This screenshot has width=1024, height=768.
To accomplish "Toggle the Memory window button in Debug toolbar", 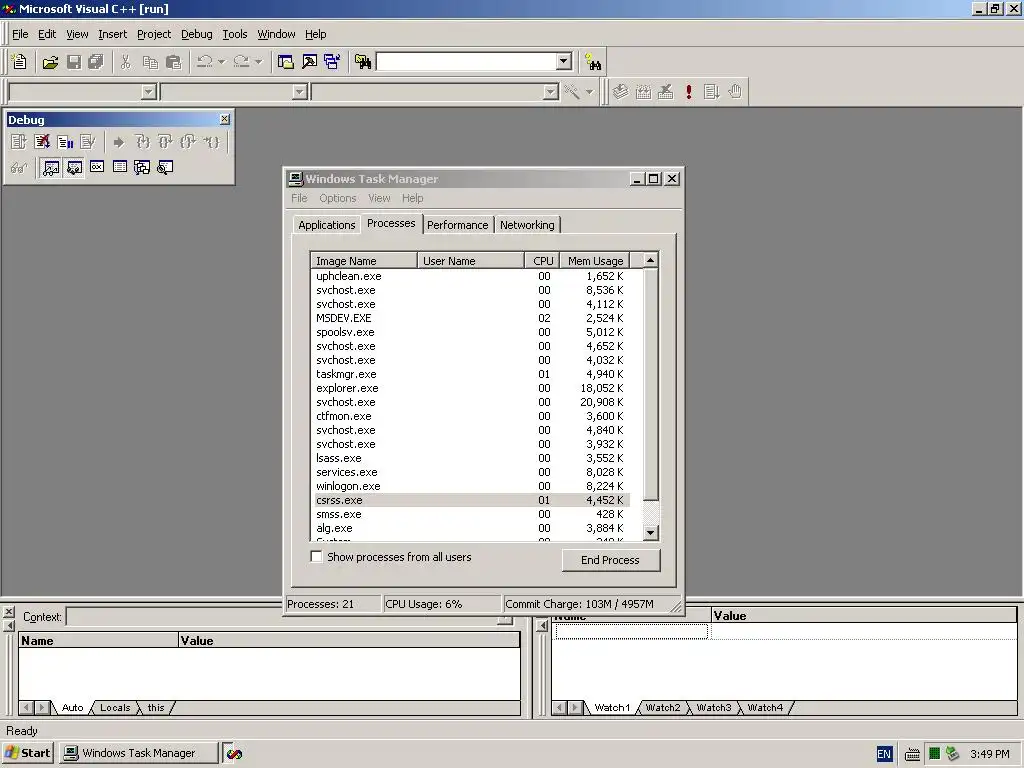I will click(x=120, y=168).
